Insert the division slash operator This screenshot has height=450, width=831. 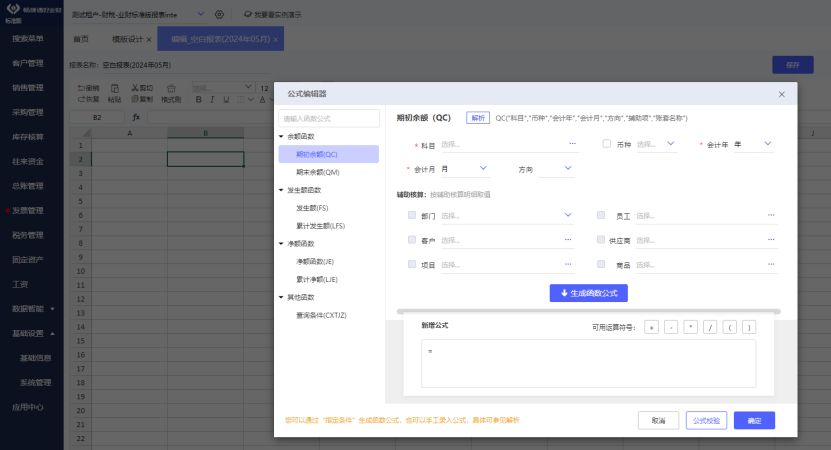tap(710, 327)
